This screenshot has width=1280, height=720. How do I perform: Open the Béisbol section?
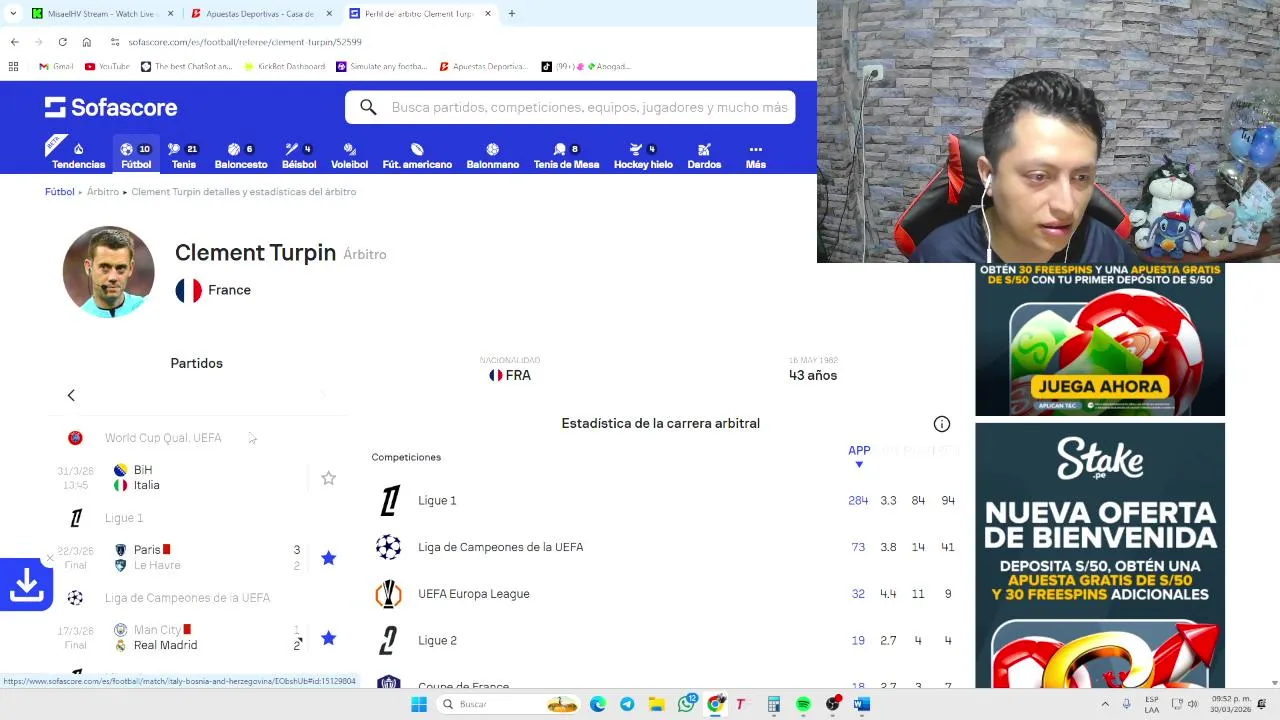coord(298,156)
